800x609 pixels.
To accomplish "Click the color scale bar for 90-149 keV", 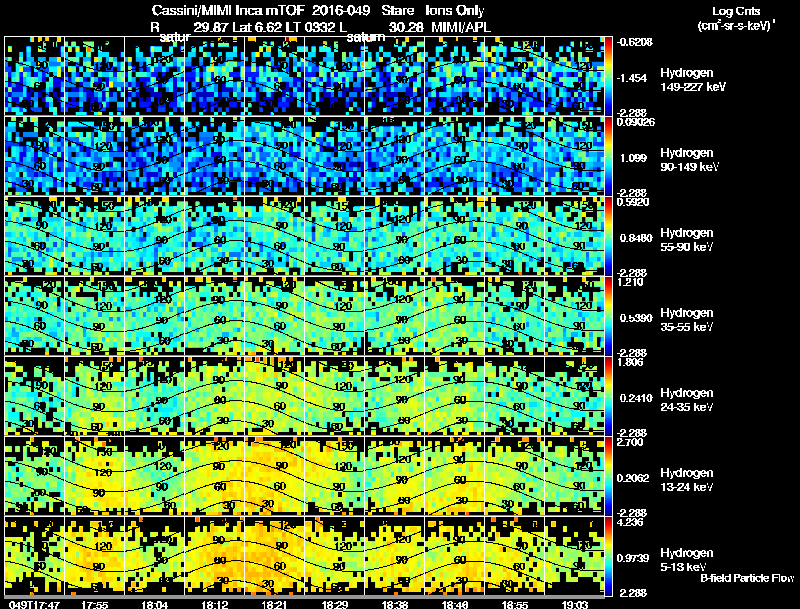I will 608,156.
